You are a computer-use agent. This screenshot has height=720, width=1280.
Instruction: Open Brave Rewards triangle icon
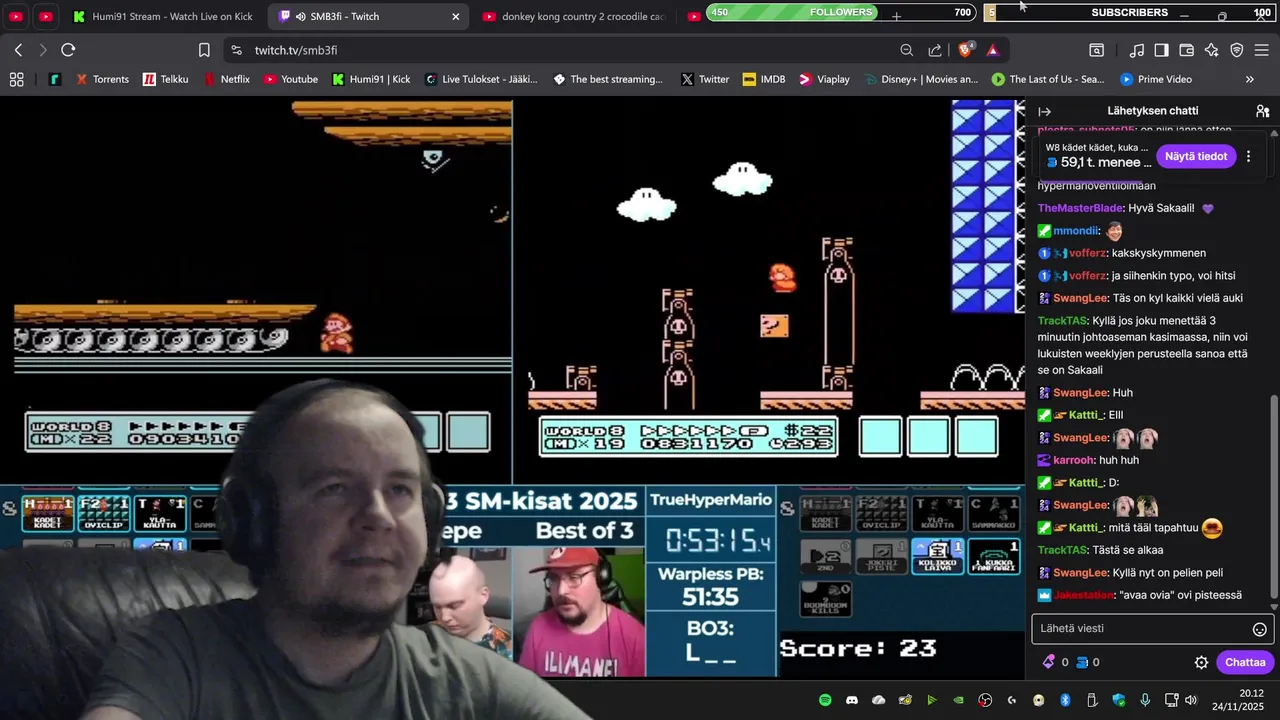pyautogui.click(x=993, y=50)
